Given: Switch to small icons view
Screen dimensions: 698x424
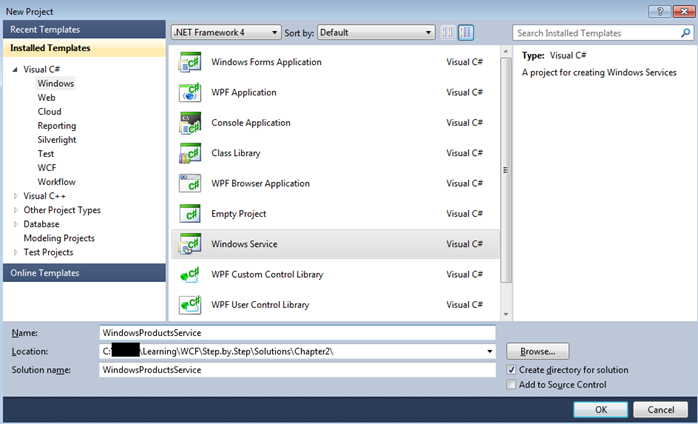Looking at the screenshot, I should [446, 33].
